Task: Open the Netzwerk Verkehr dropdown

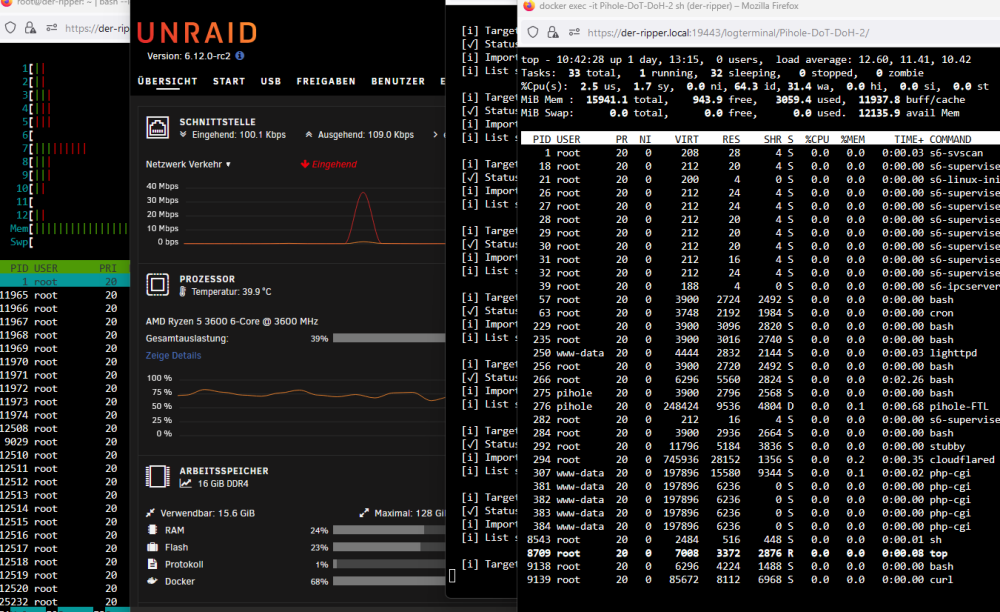Action: (188, 164)
